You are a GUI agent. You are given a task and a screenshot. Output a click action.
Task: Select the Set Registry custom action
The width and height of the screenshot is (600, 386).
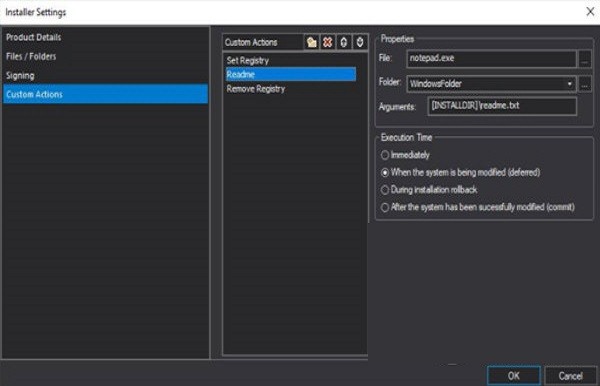(291, 60)
